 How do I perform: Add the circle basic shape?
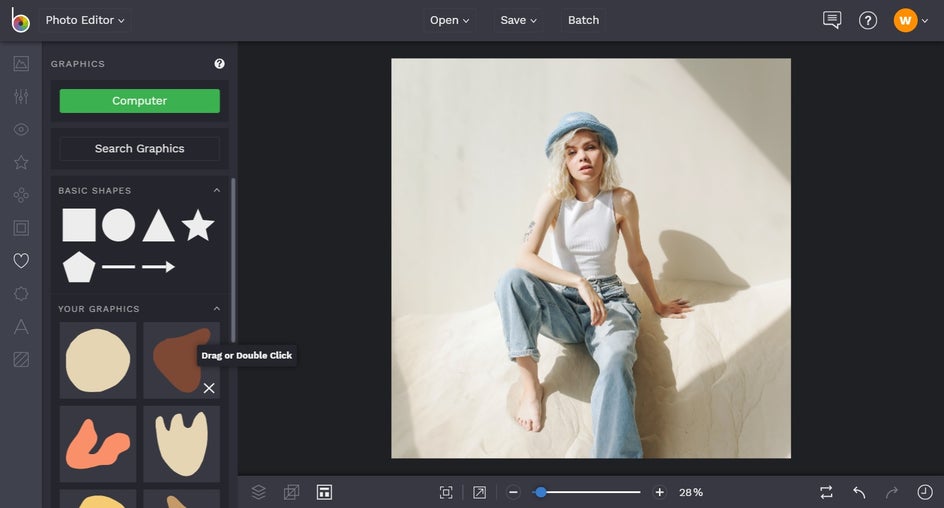(119, 225)
